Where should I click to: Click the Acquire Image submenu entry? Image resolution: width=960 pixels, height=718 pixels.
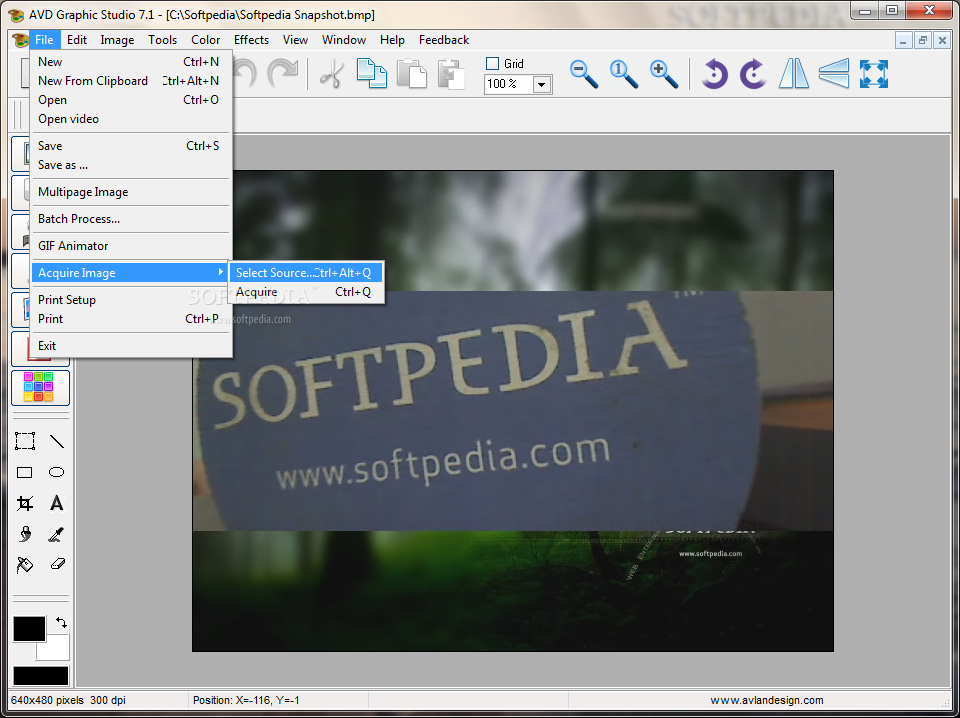tap(131, 272)
